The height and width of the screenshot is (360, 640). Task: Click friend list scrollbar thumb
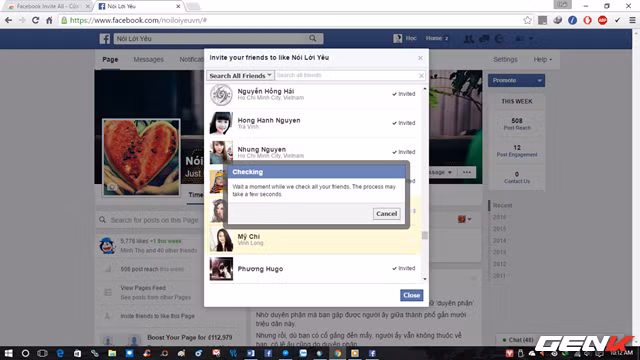pyautogui.click(x=425, y=236)
